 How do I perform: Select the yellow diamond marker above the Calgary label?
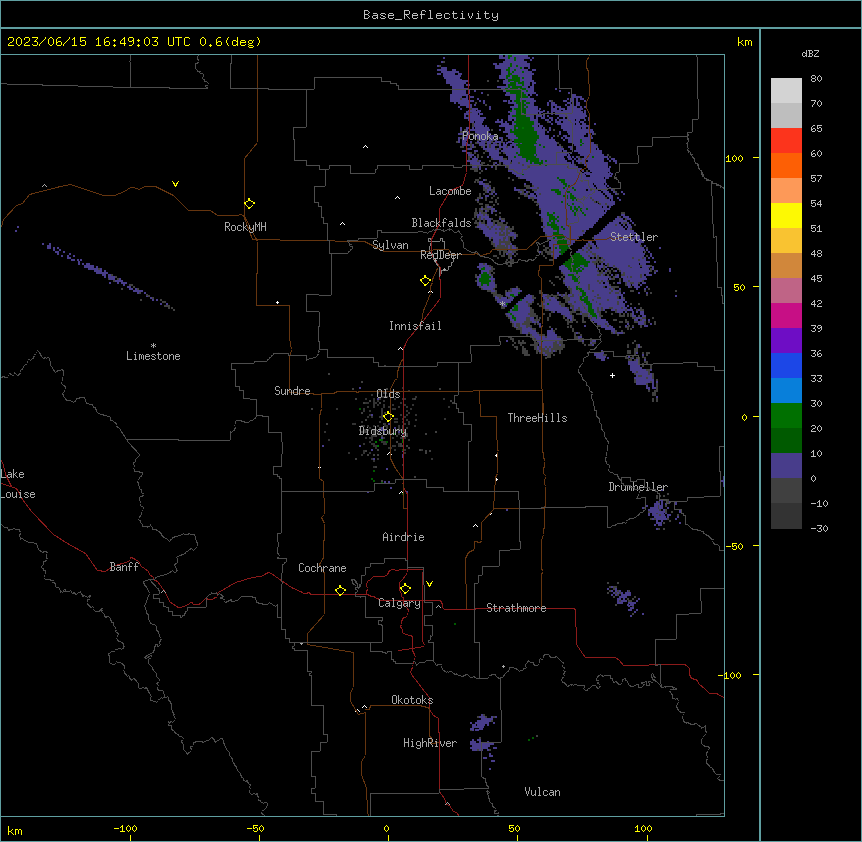pyautogui.click(x=405, y=589)
